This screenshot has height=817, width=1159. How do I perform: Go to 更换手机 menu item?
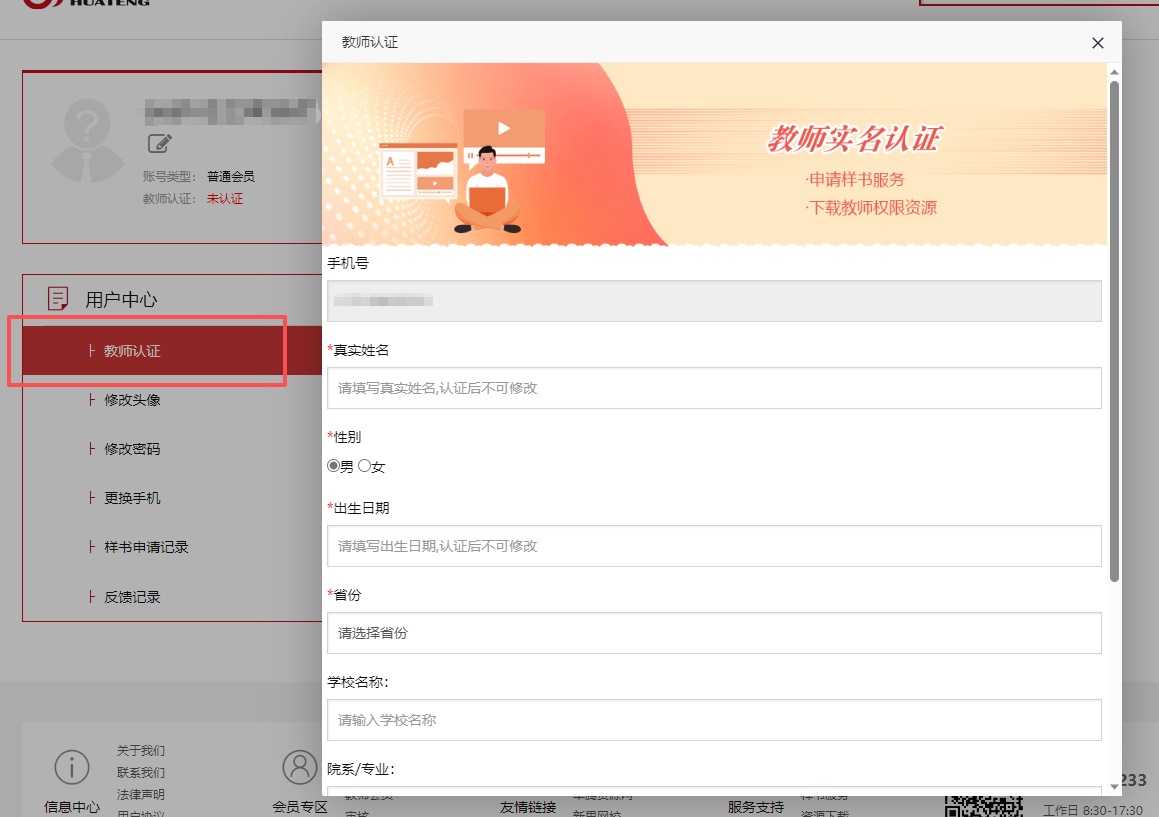coord(132,498)
